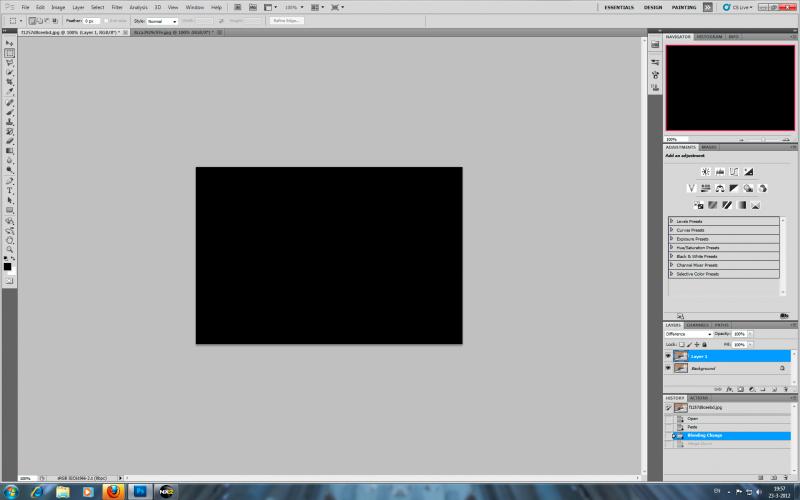Add a layer mask in Layers panel
The width and height of the screenshot is (800, 500).
(x=740, y=389)
